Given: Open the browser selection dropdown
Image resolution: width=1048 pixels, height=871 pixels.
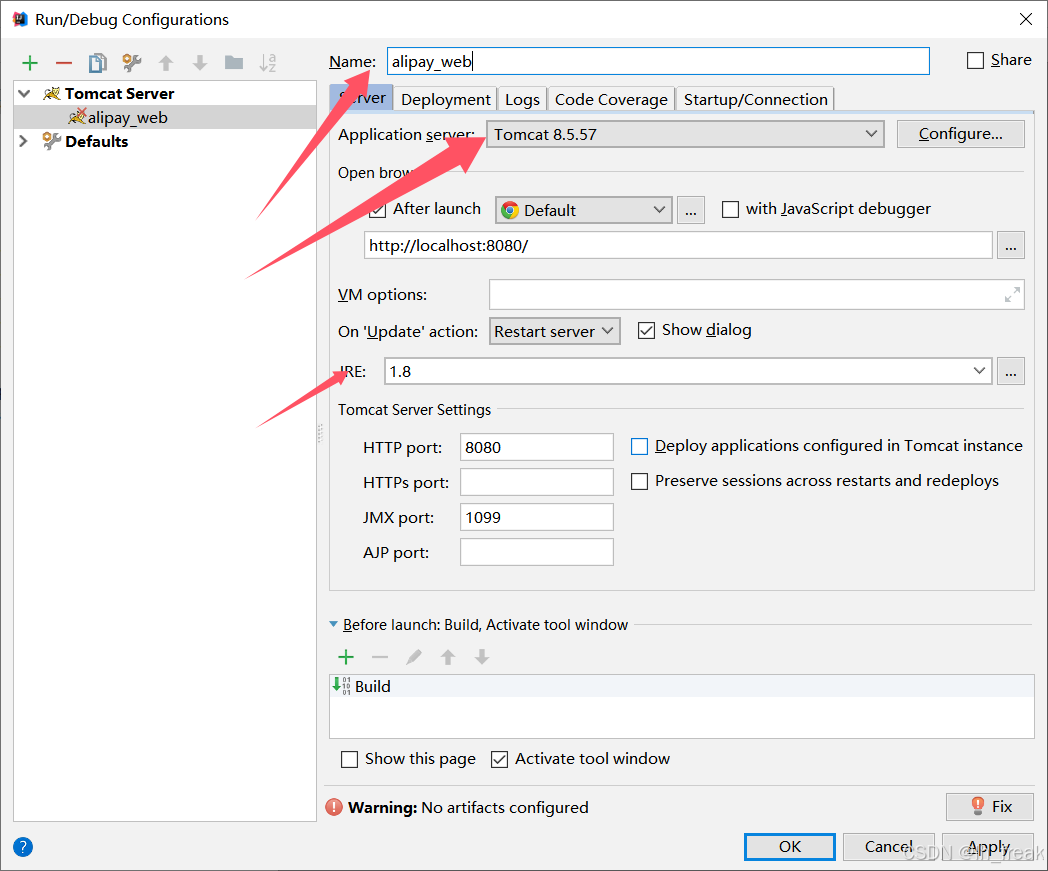Looking at the screenshot, I should coord(583,210).
